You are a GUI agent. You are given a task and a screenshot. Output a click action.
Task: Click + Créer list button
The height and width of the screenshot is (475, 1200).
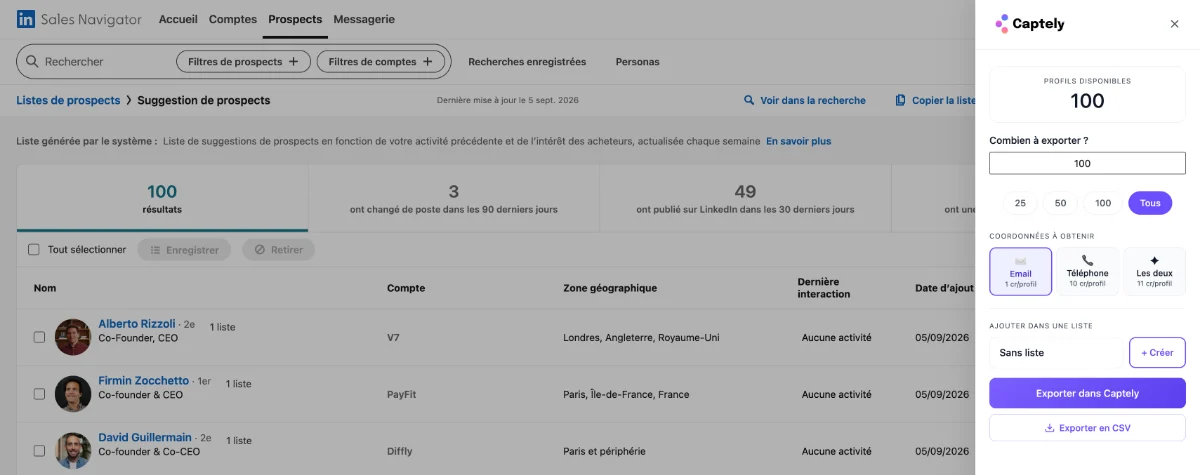1157,352
